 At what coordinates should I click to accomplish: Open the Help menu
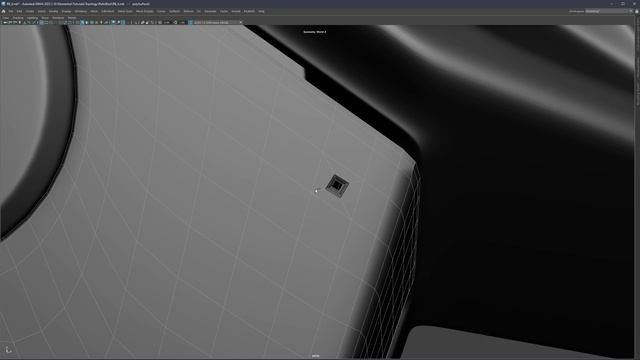261,11
